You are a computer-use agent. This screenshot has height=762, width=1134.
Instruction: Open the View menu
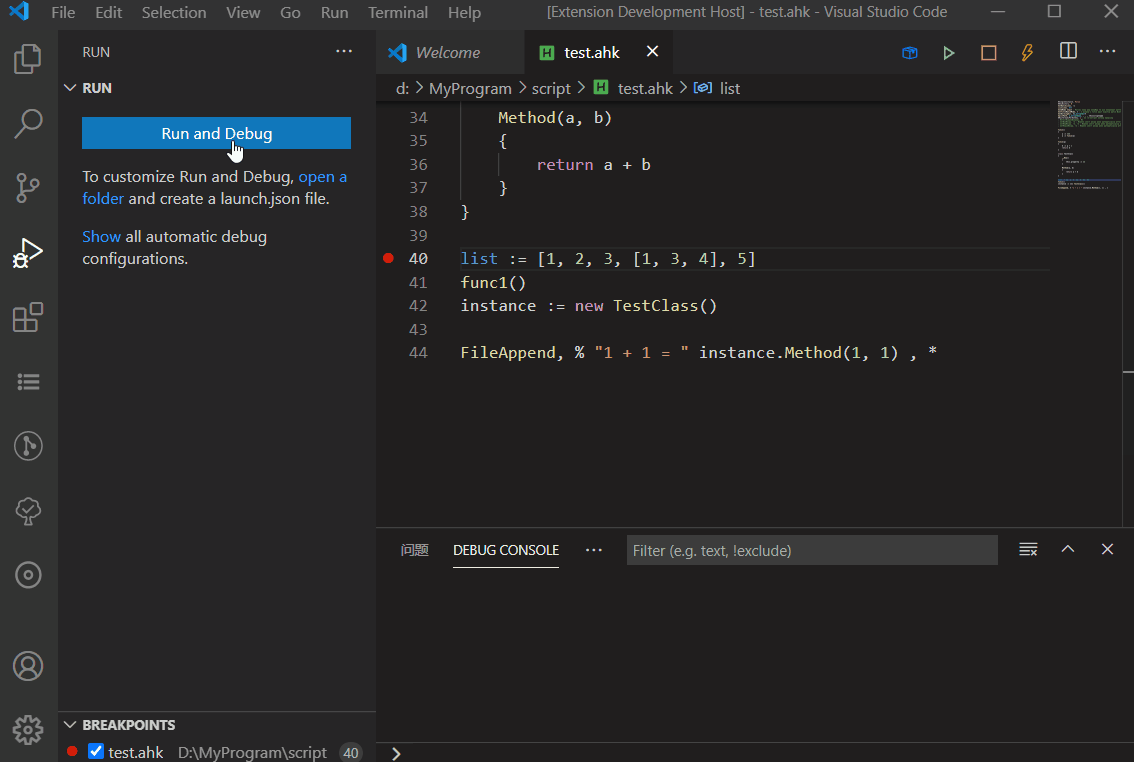[x=243, y=12]
